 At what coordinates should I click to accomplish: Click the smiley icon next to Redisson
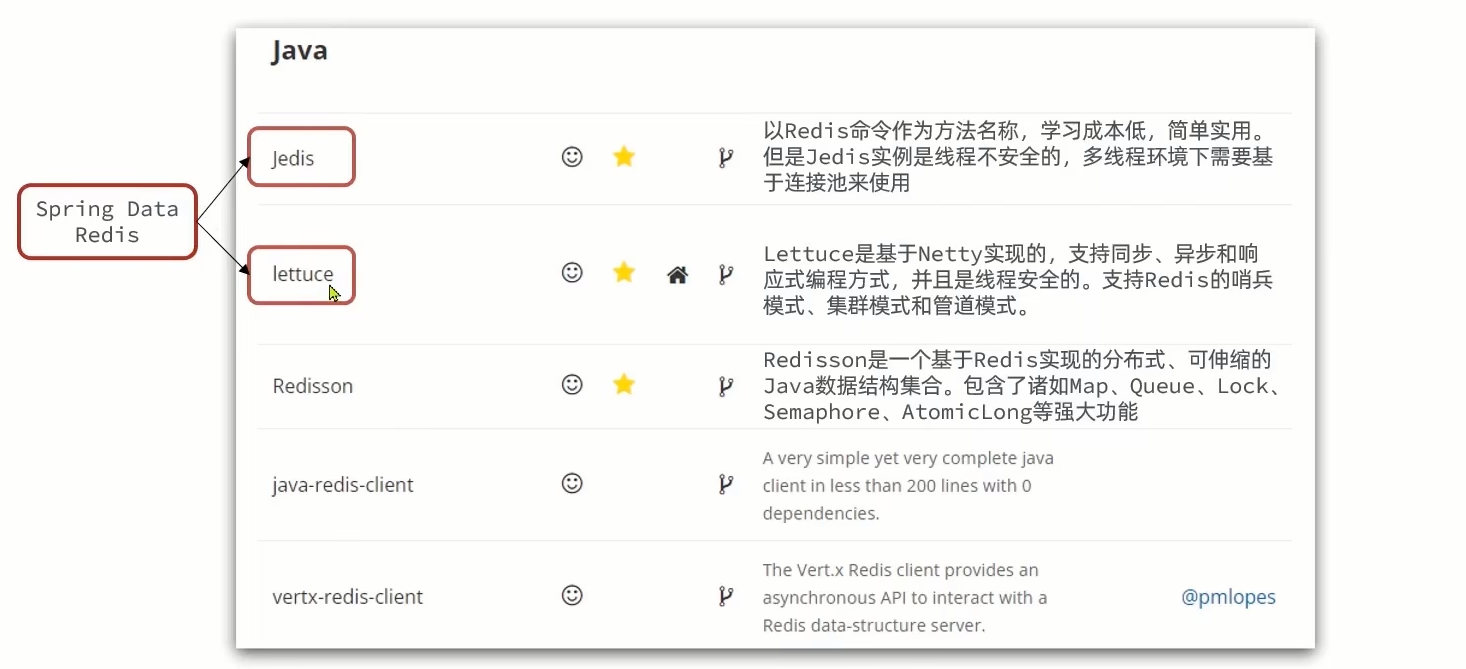[x=571, y=384]
